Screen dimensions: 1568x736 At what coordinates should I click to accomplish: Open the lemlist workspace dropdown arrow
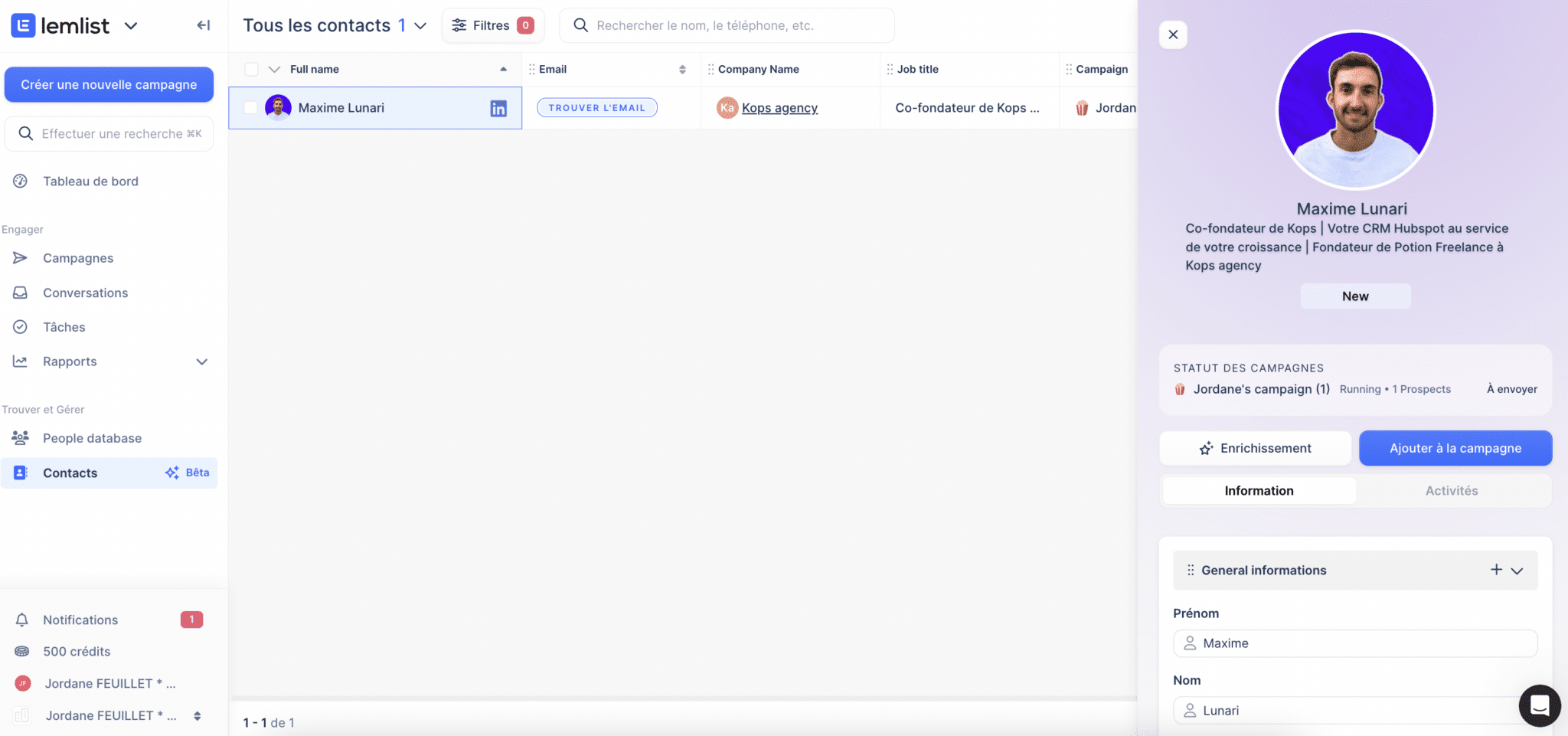(131, 25)
